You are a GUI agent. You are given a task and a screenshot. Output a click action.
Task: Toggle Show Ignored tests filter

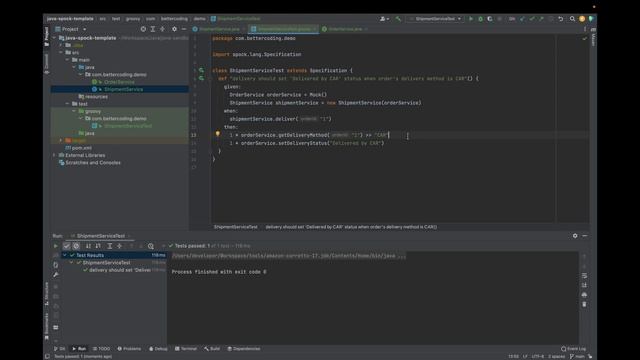pos(76,246)
